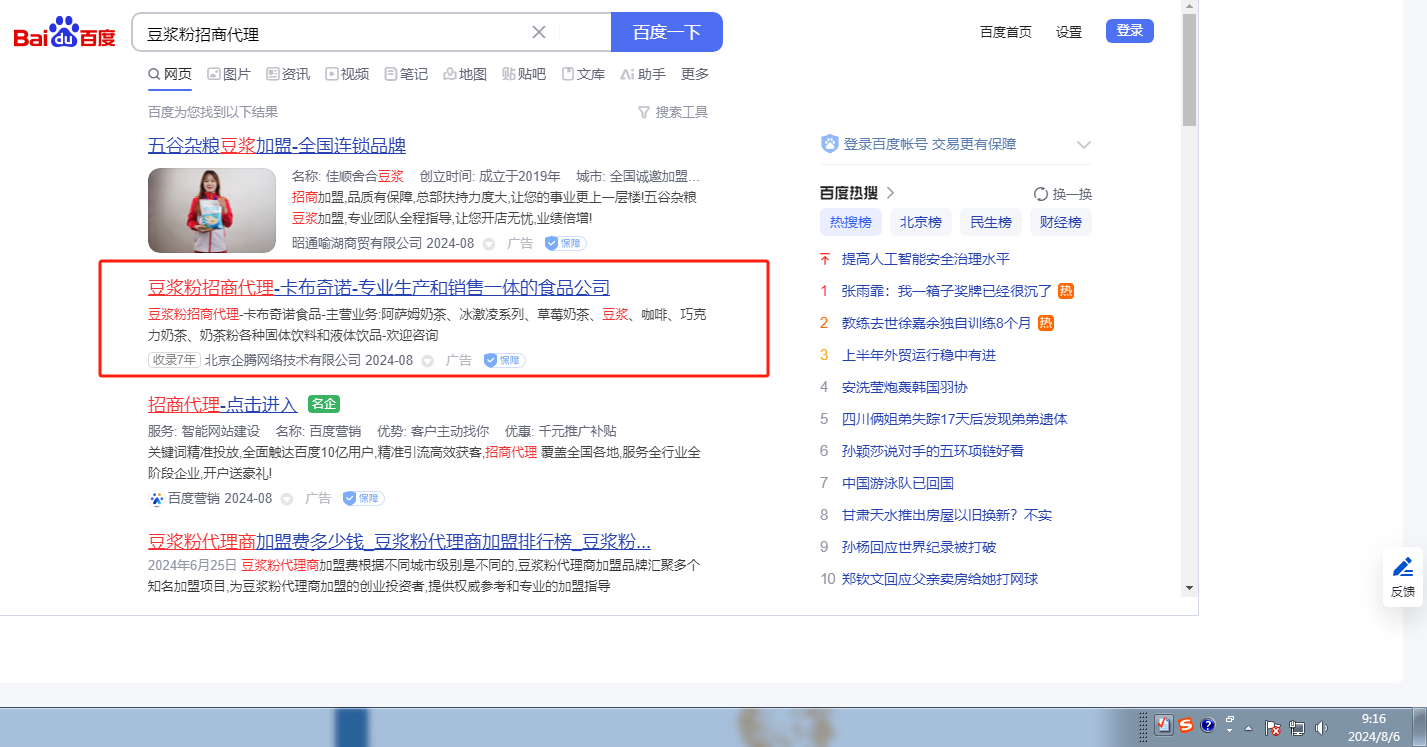Expand 百度热搜 with the arrow
1427x747 pixels.
pyautogui.click(x=890, y=193)
